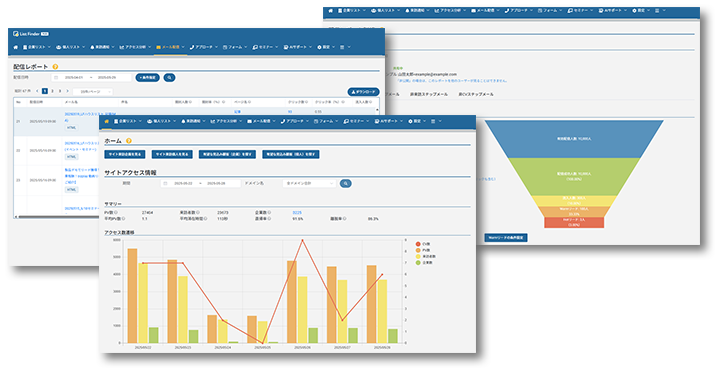Open domain name dropdown (全ドメイン合計)

pyautogui.click(x=309, y=184)
